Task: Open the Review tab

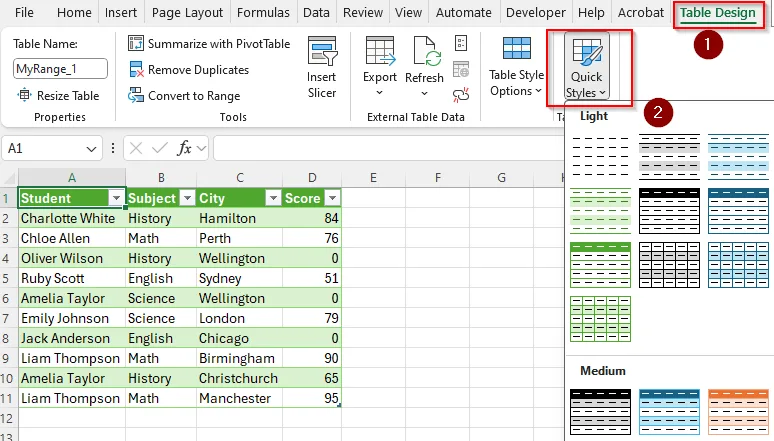Action: coord(363,12)
